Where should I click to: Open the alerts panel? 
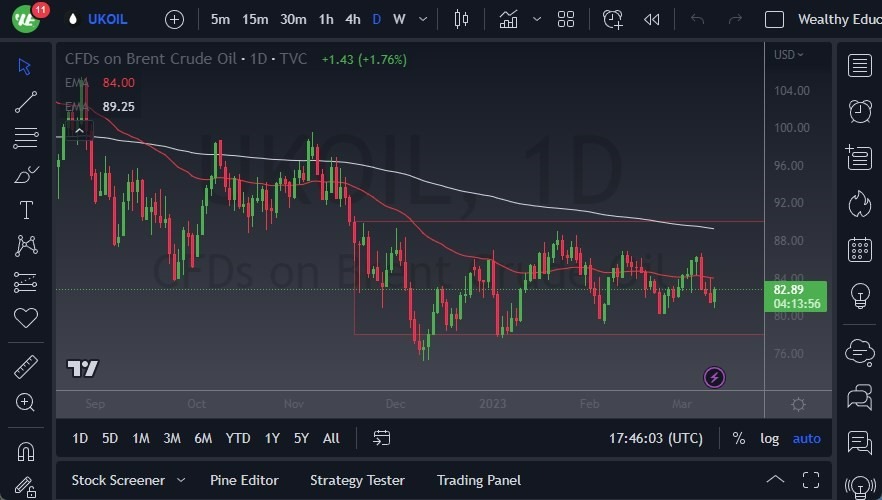click(859, 110)
